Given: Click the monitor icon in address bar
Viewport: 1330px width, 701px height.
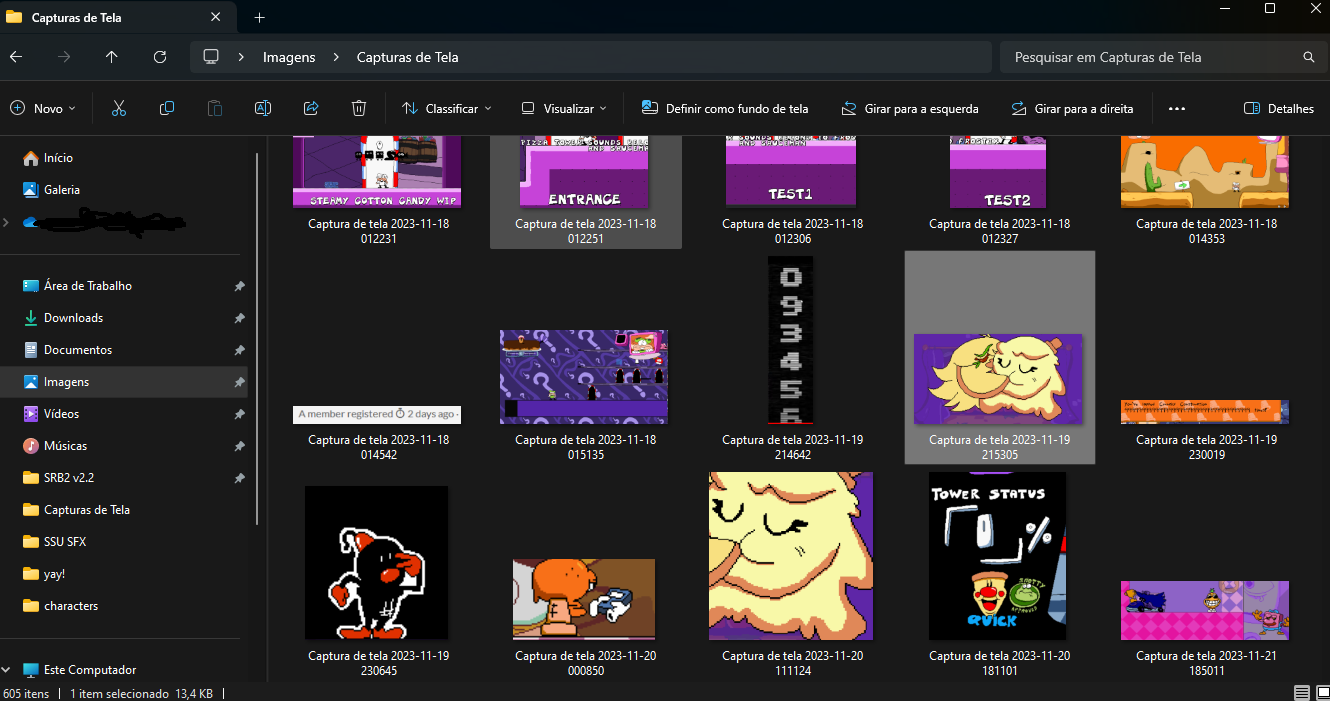Looking at the screenshot, I should click(x=211, y=57).
